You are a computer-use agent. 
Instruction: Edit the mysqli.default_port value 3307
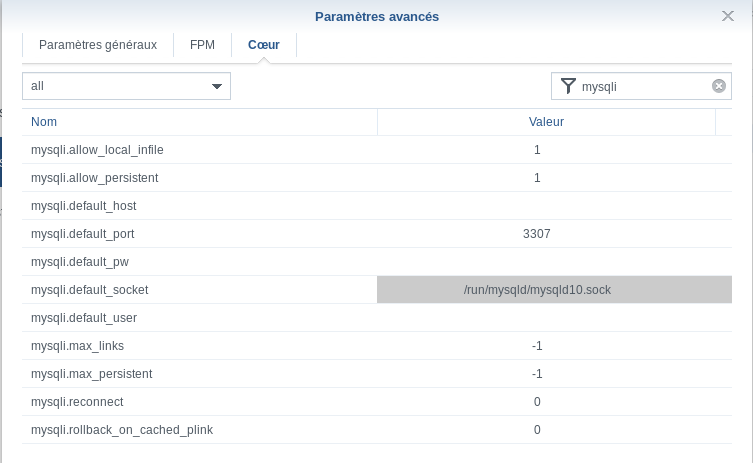pyautogui.click(x=537, y=234)
